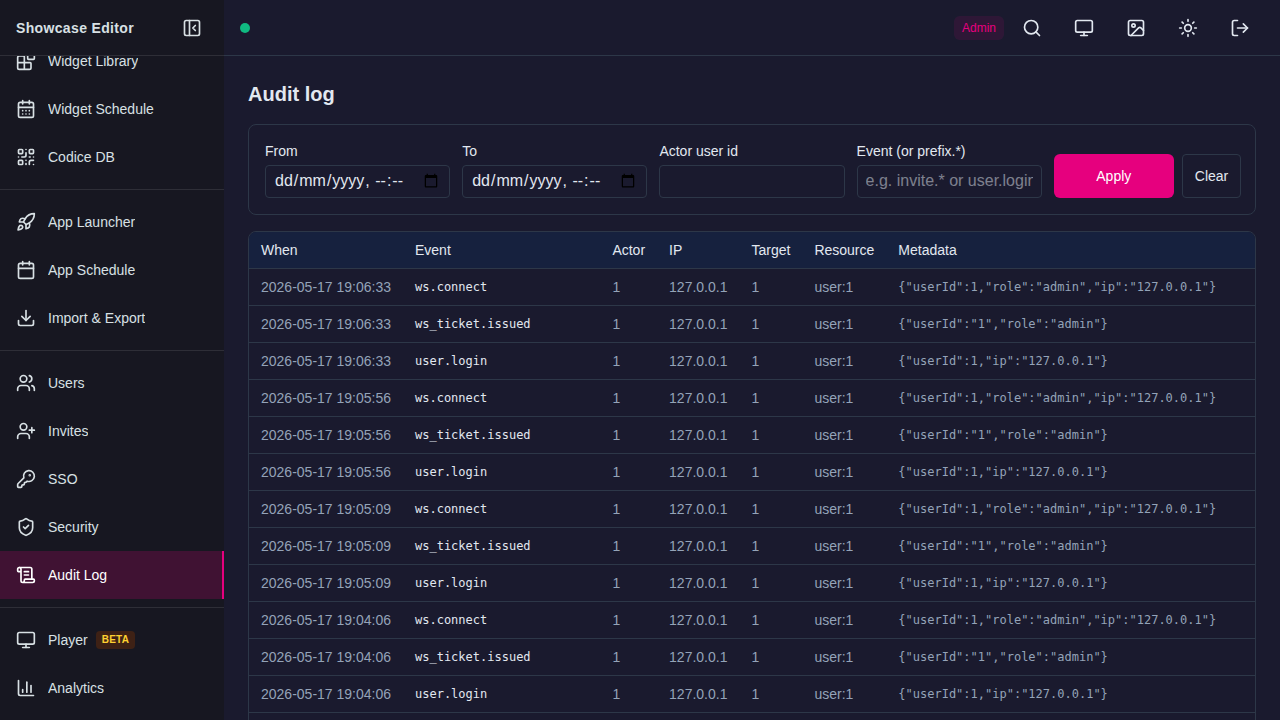Click the green status dot indicator
This screenshot has width=1280, height=720.
click(x=245, y=28)
